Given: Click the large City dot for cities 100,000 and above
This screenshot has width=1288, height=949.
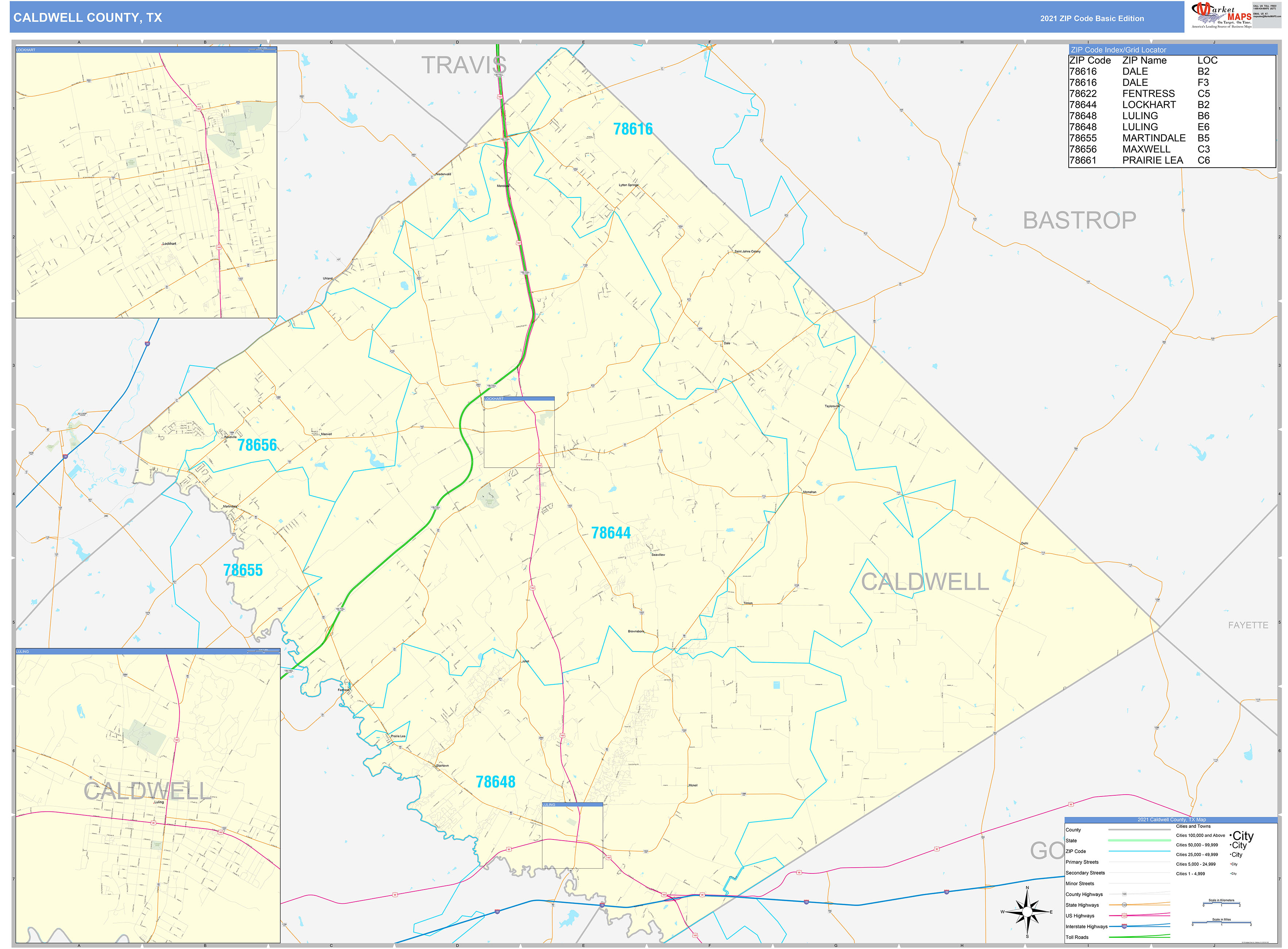Looking at the screenshot, I should tap(1231, 835).
